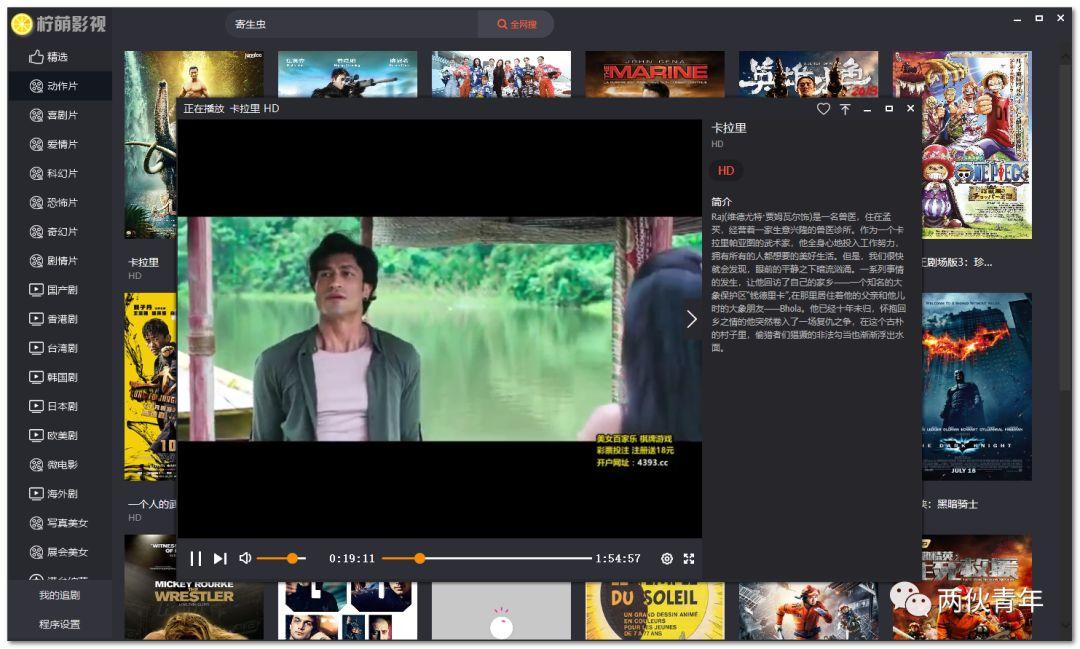1080x649 pixels.
Task: Minimize the main 柠萌影视 window
Action: tap(1017, 19)
